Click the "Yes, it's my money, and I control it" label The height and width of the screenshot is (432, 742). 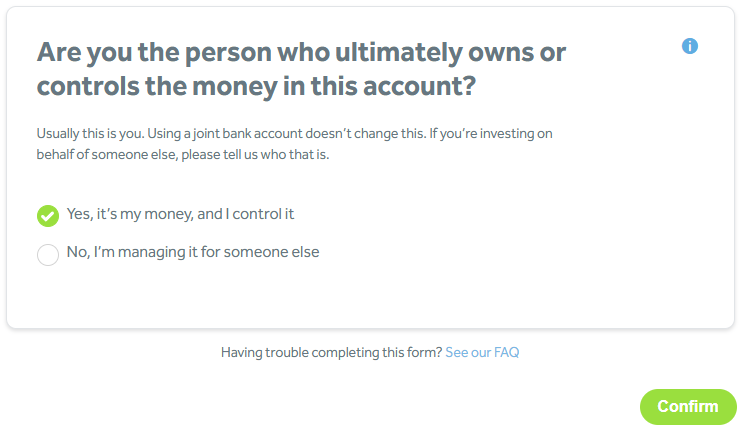click(x=180, y=214)
